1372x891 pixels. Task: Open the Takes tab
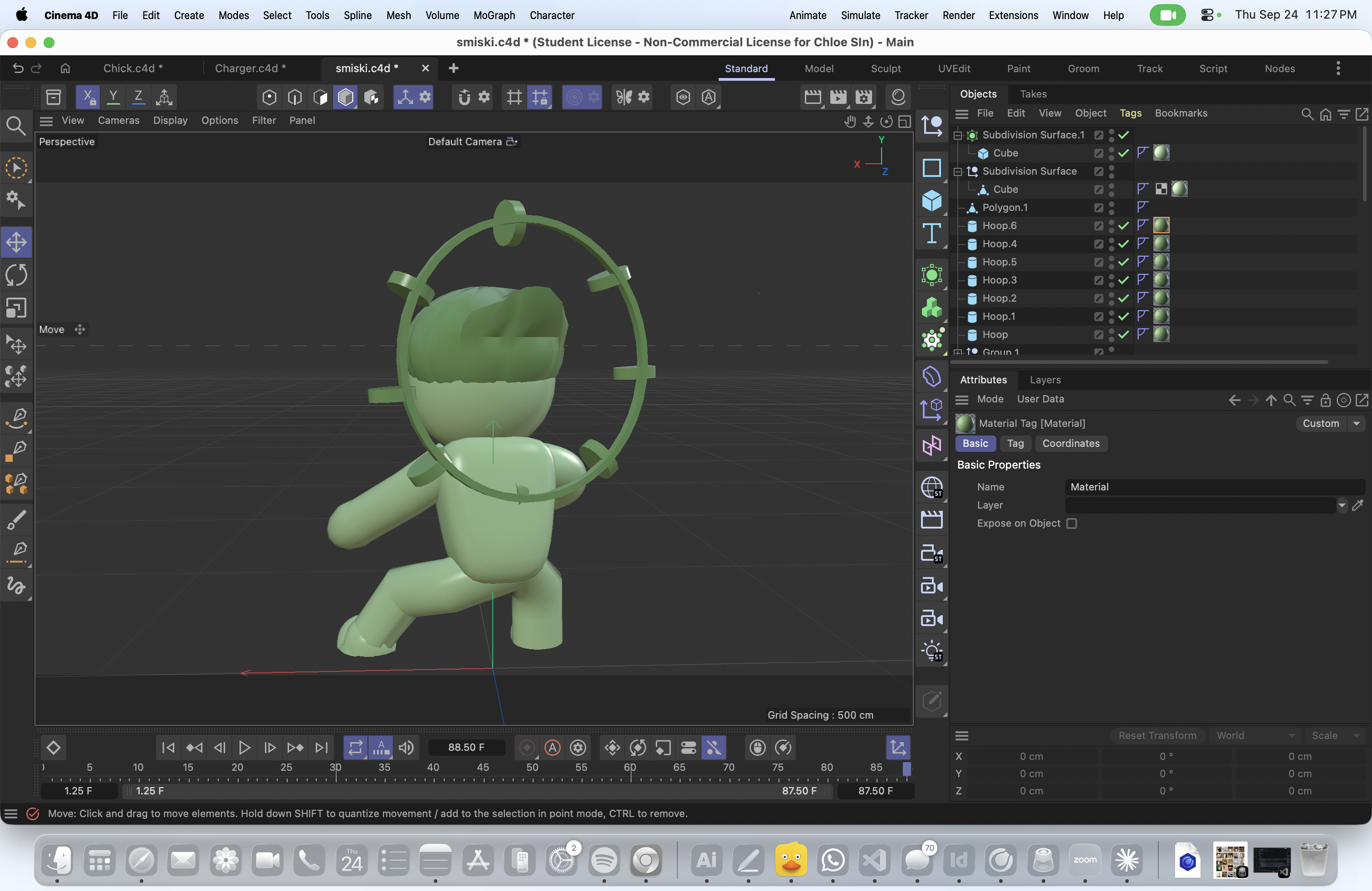(x=1033, y=94)
